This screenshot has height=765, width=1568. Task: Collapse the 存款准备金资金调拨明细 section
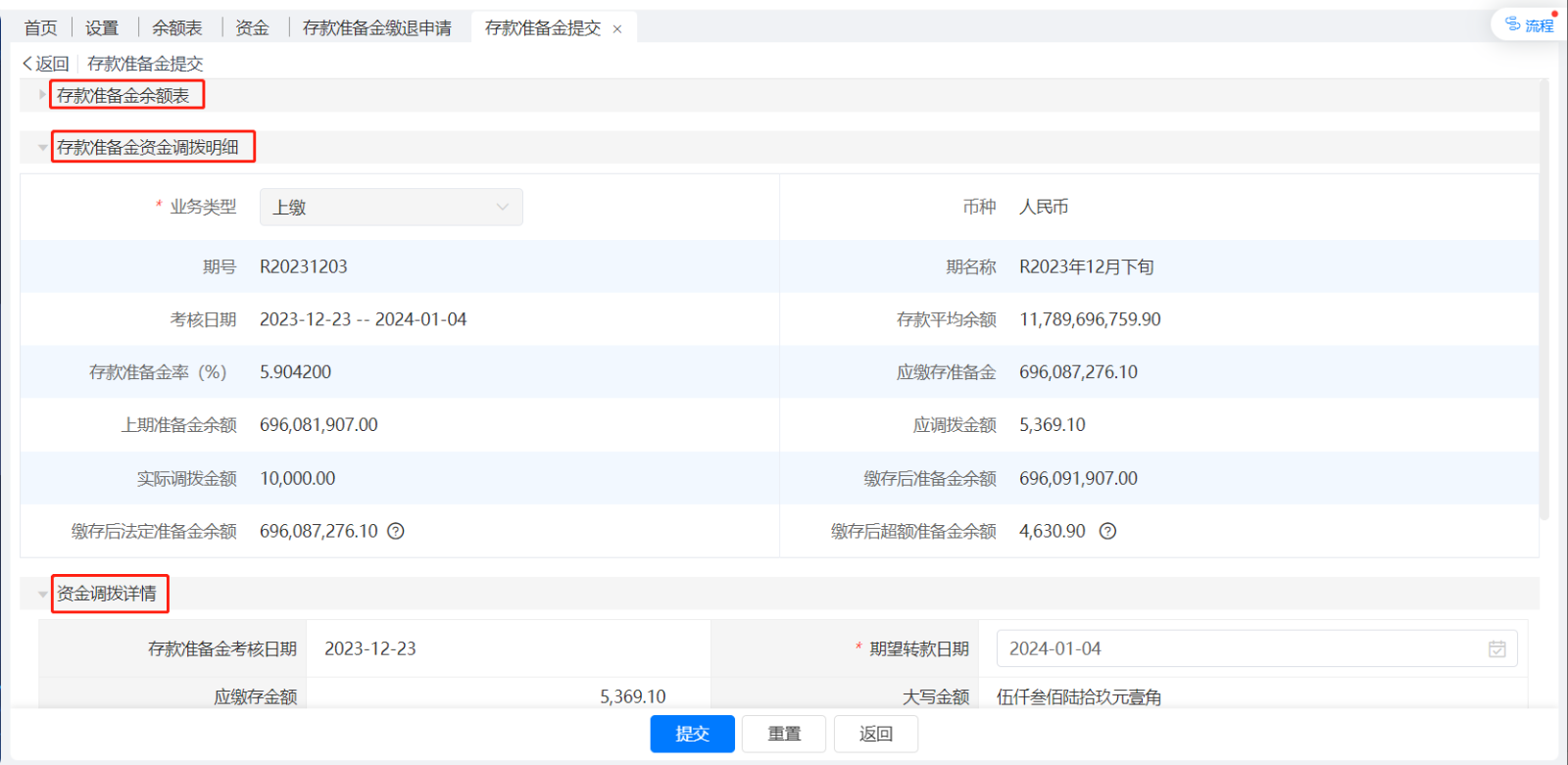click(x=42, y=148)
